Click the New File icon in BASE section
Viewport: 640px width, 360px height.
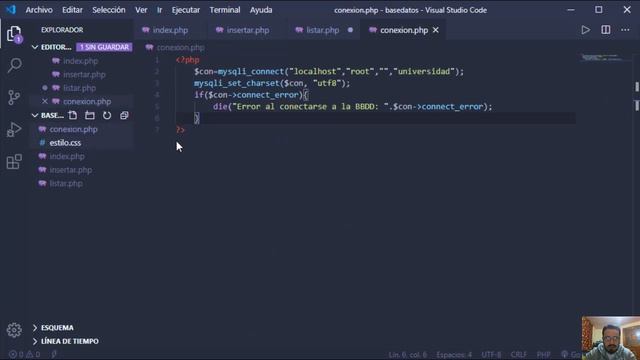73,116
